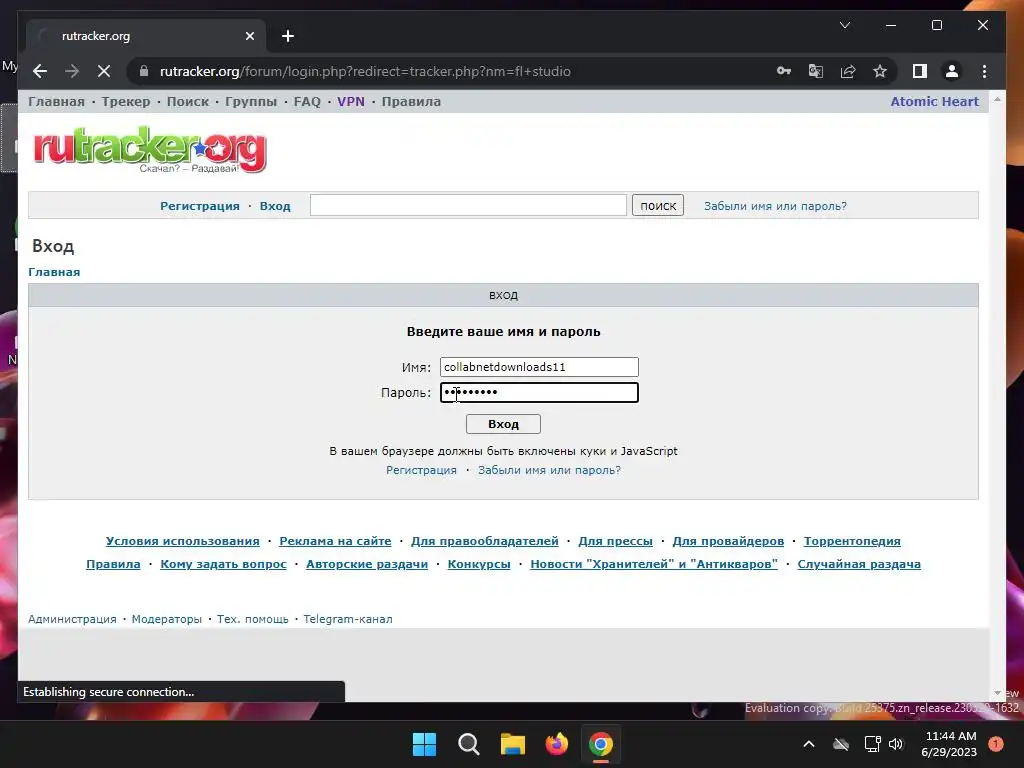This screenshot has width=1024, height=768.
Task: Open Правила in the top menu
Action: click(x=411, y=102)
